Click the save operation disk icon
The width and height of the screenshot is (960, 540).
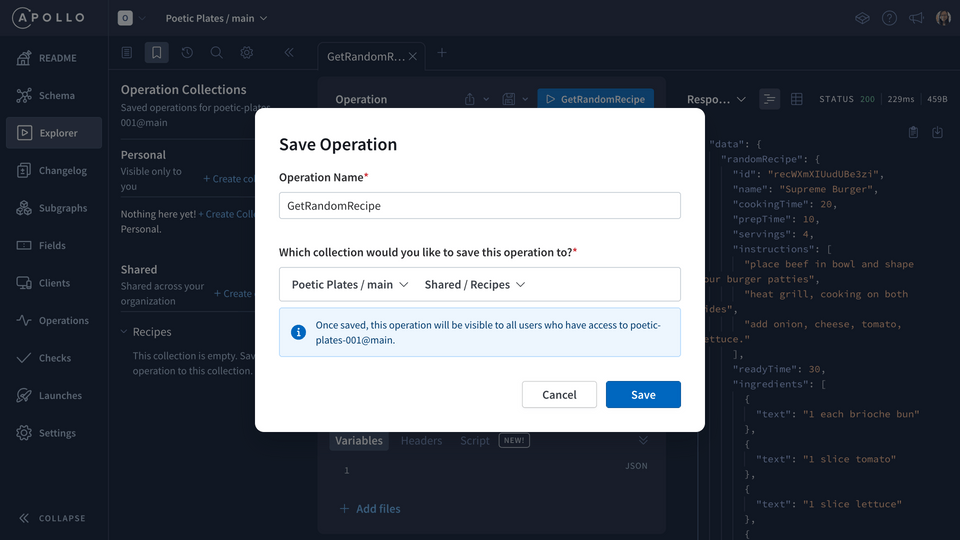point(509,99)
